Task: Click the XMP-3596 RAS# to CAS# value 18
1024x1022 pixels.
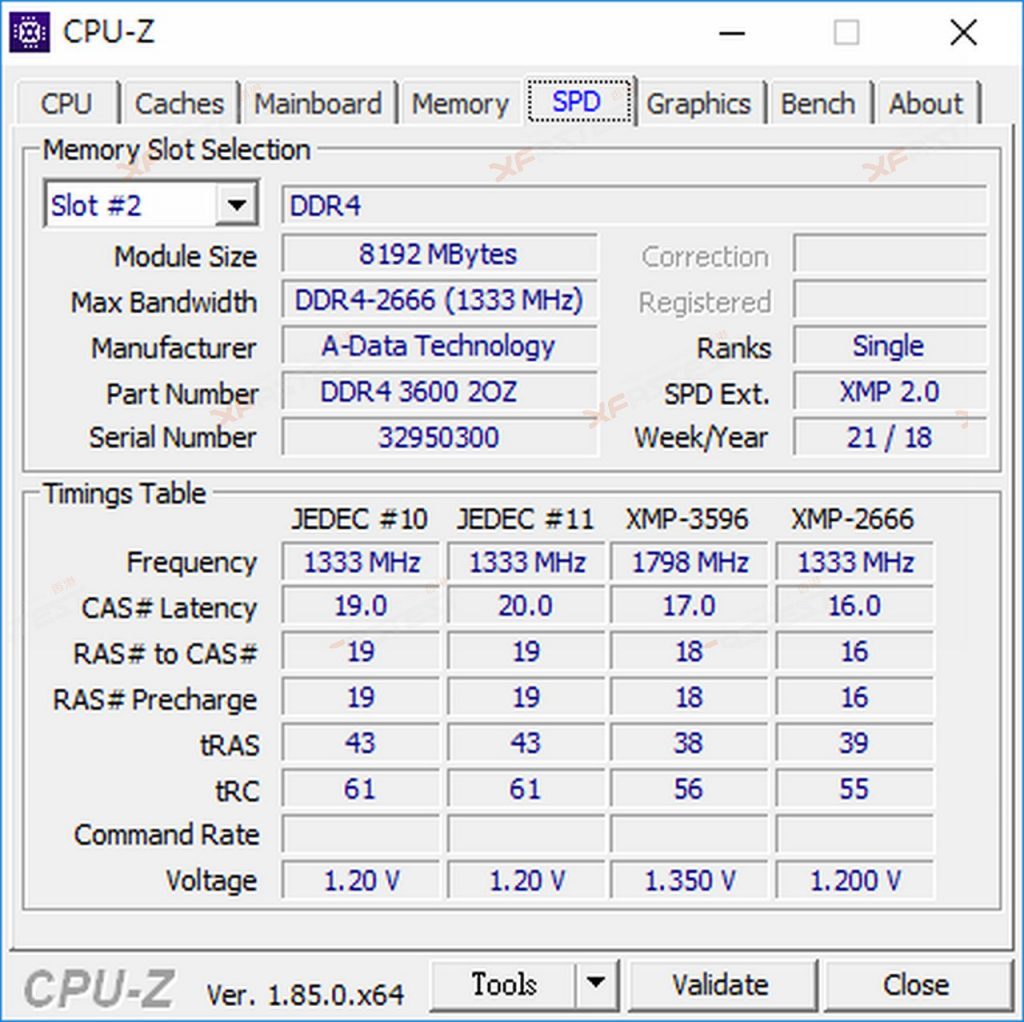Action: [690, 651]
